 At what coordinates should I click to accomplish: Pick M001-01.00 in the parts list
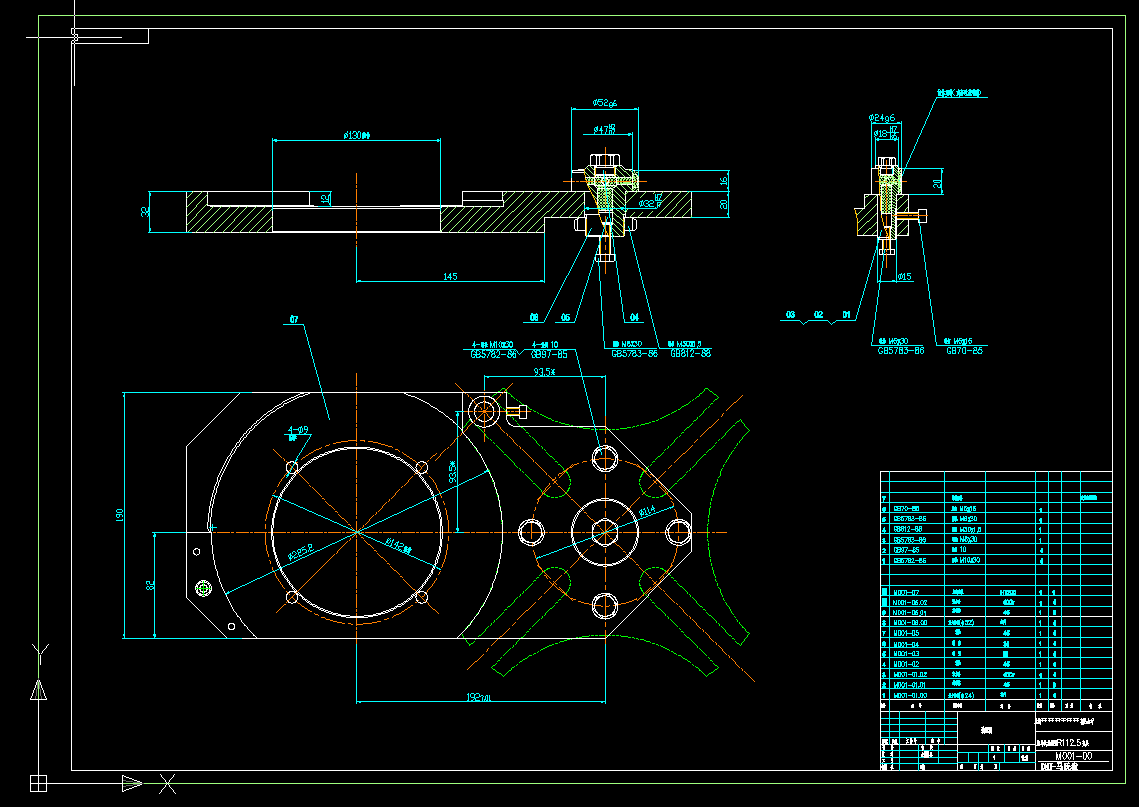pyautogui.click(x=909, y=695)
